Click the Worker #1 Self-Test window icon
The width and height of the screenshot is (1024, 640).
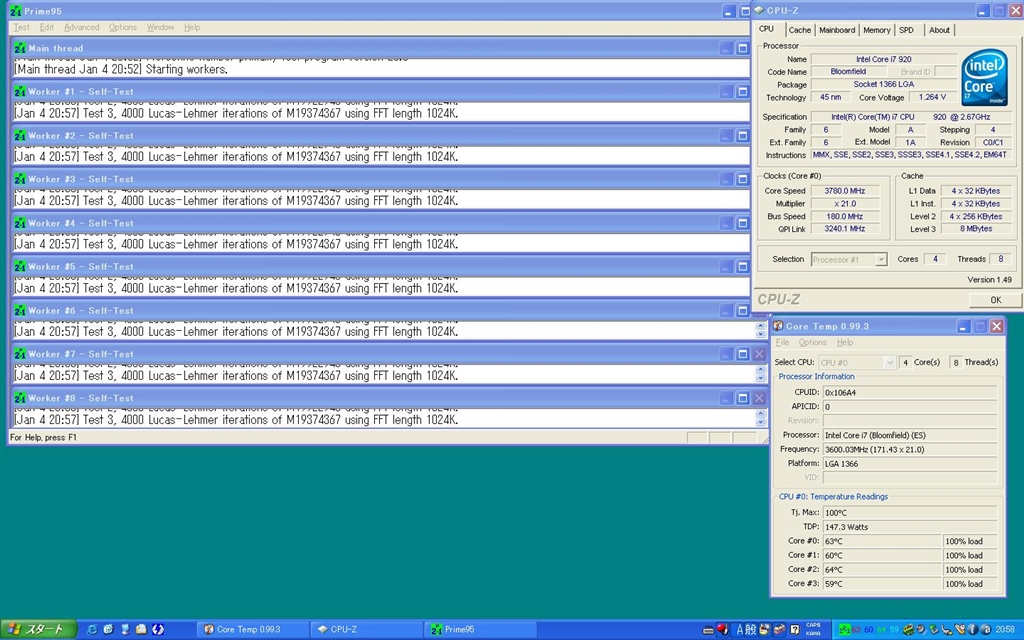click(x=19, y=92)
